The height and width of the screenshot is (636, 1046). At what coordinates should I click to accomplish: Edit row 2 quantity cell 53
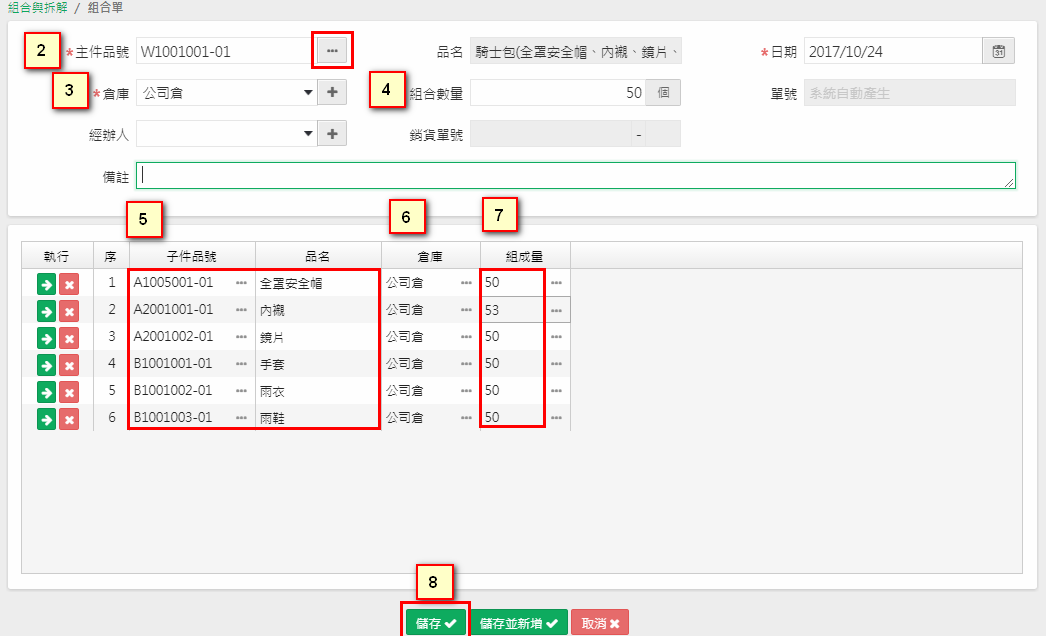pos(512,310)
